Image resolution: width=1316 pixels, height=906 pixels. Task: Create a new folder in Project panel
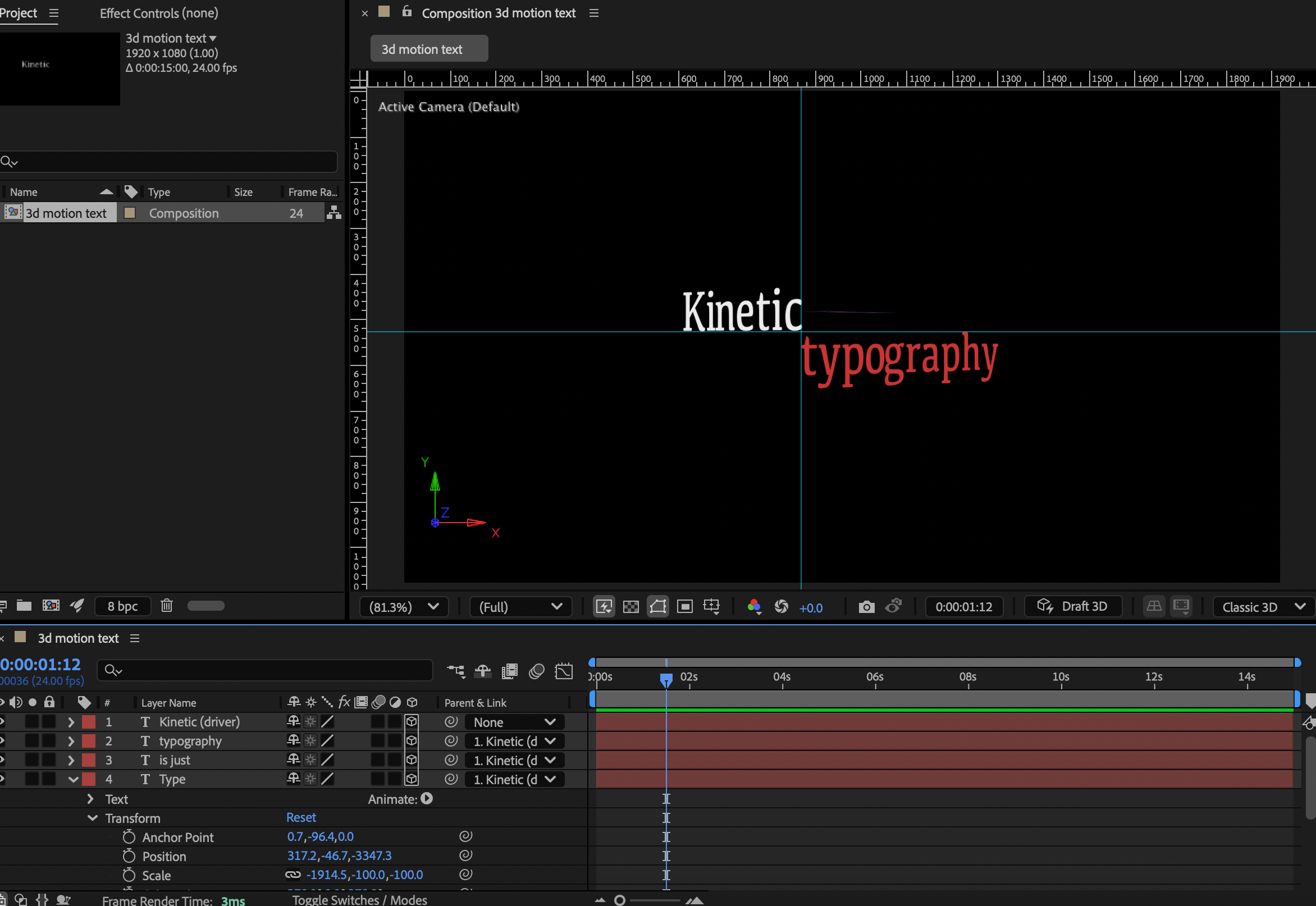tap(24, 605)
